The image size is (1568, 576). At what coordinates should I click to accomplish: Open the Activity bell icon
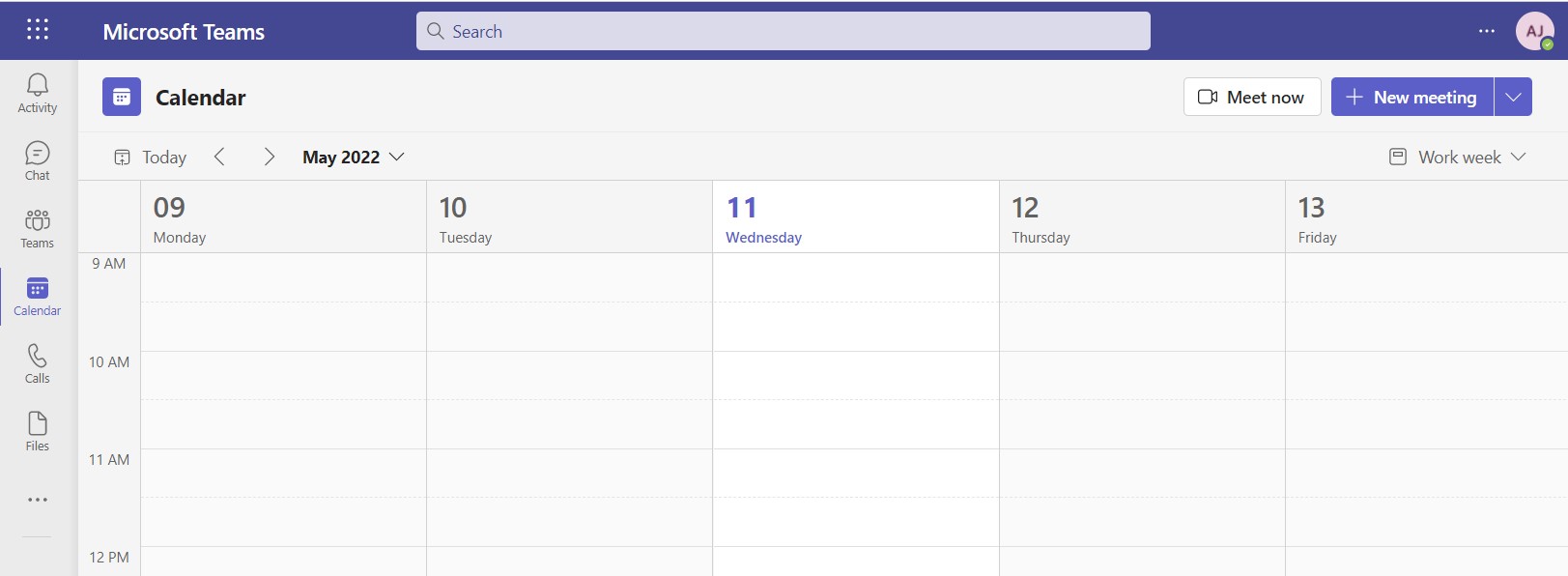pyautogui.click(x=38, y=94)
